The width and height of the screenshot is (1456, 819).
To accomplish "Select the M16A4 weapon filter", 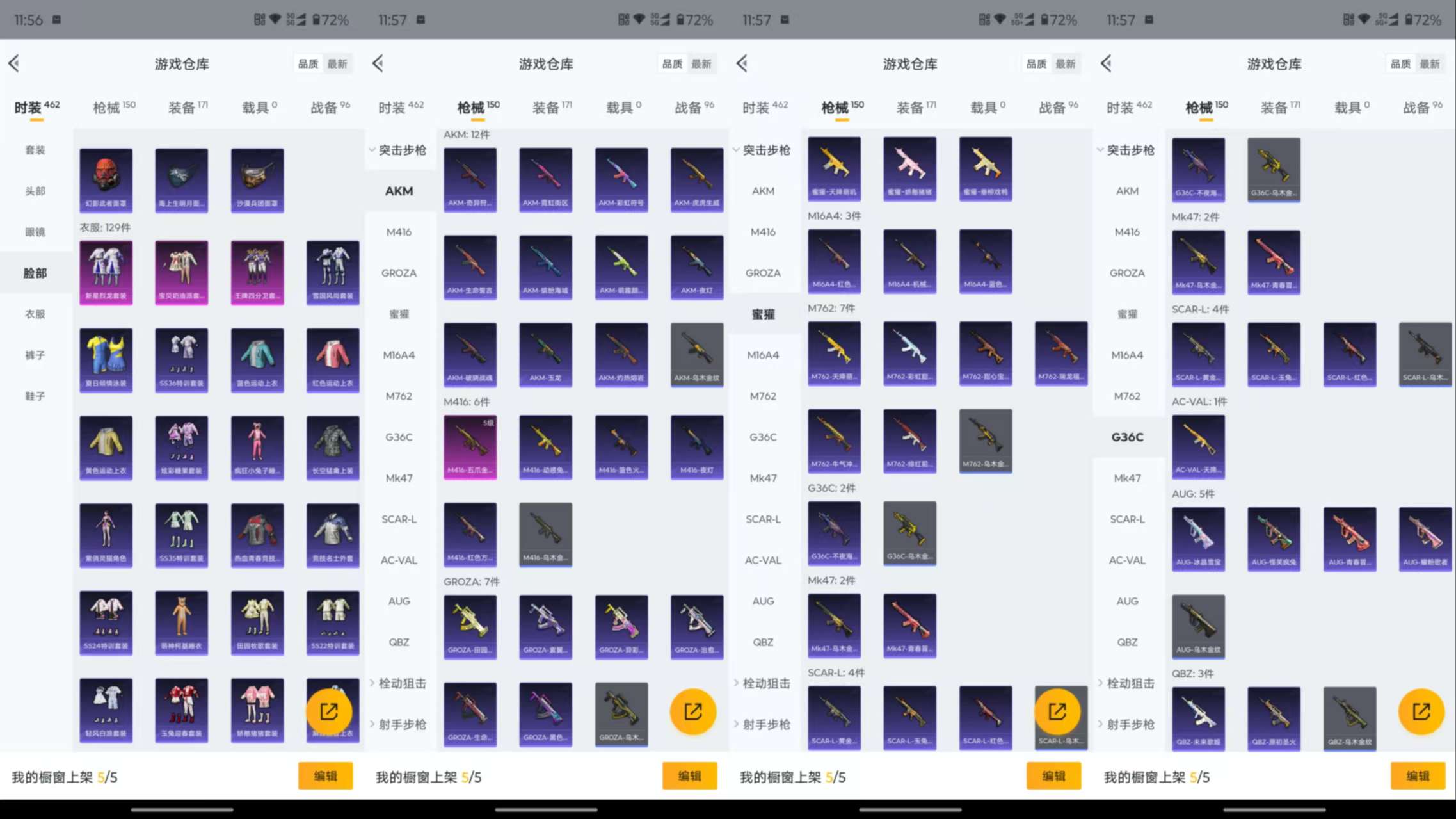I will coord(398,355).
